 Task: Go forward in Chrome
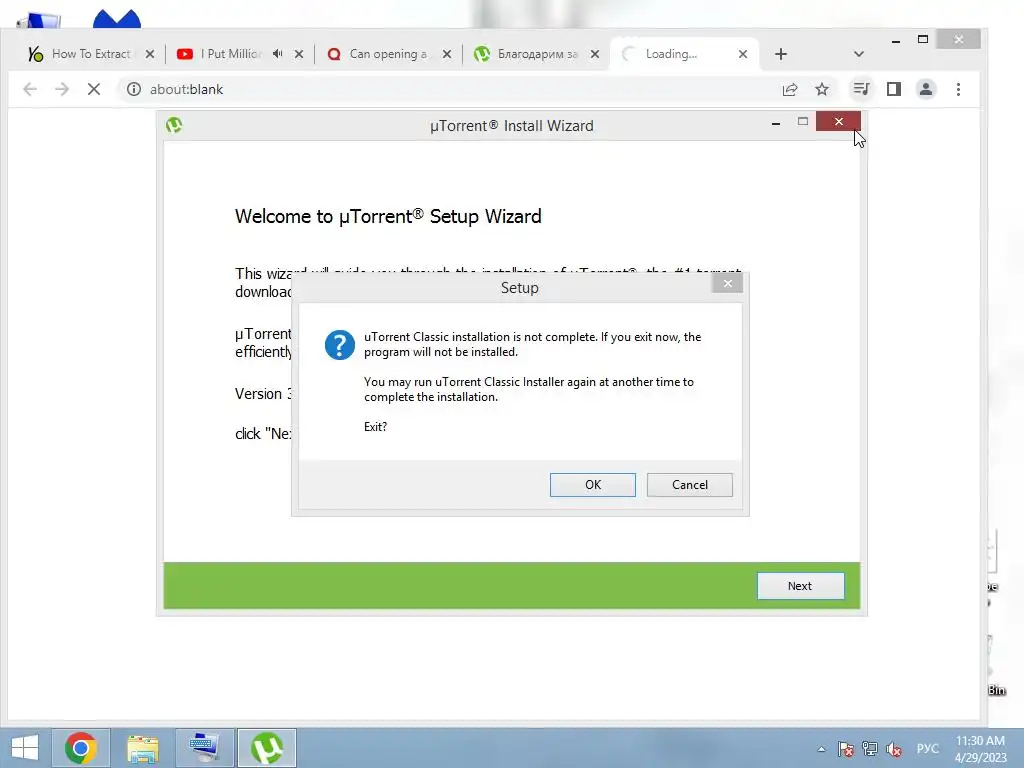click(62, 89)
